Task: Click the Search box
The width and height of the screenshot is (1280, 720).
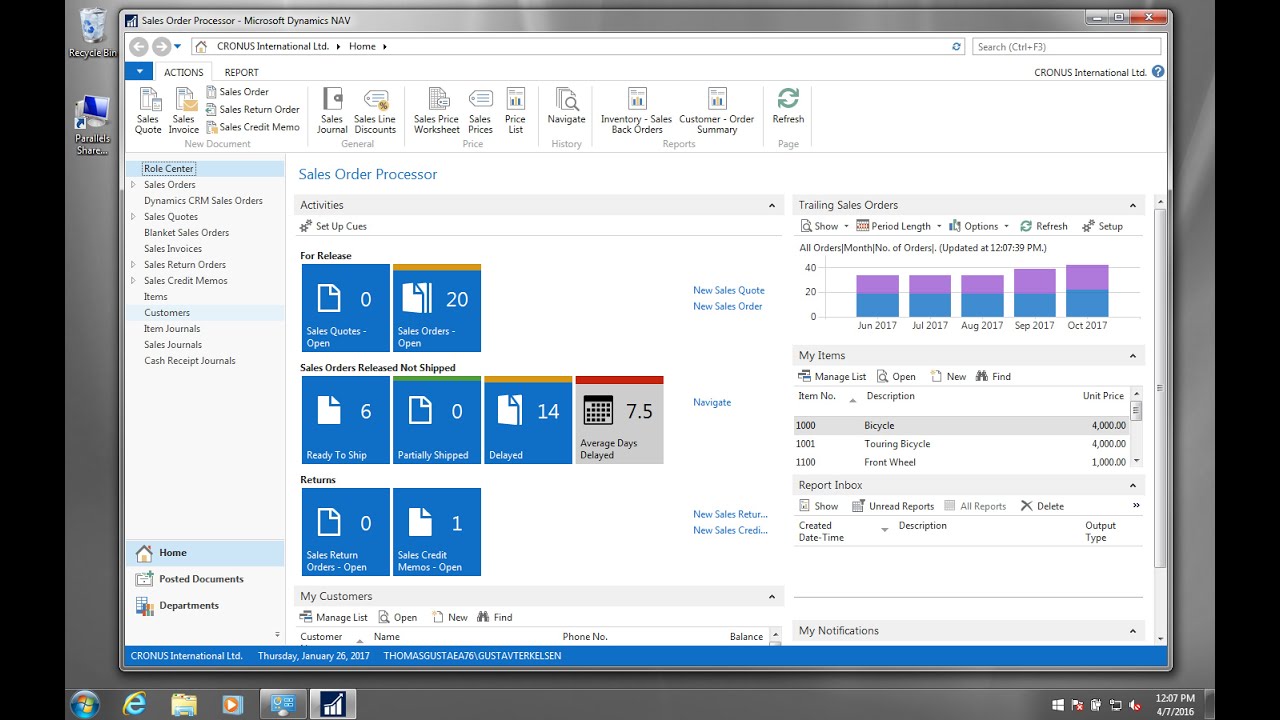Action: coord(1066,46)
